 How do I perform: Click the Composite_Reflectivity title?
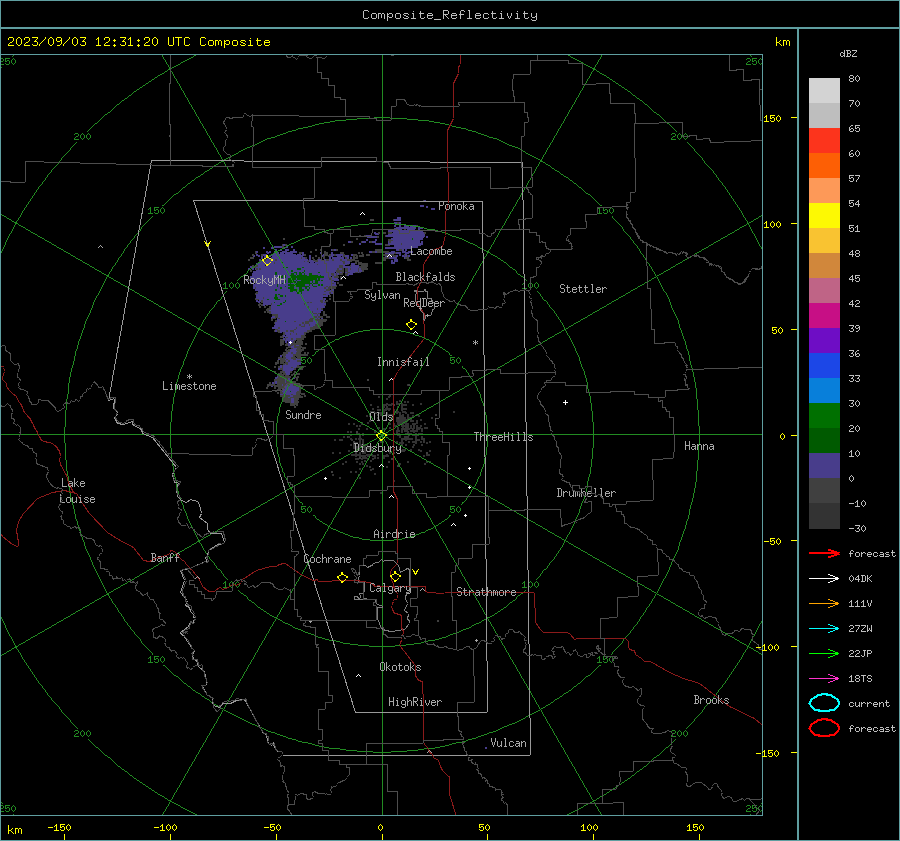[x=450, y=15]
